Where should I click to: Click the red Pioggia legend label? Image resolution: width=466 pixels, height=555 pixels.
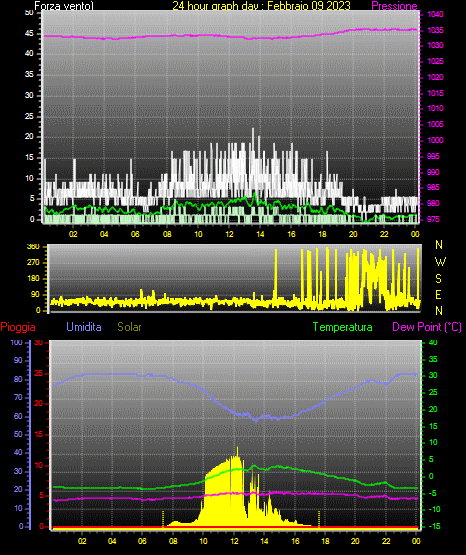[x=18, y=327]
